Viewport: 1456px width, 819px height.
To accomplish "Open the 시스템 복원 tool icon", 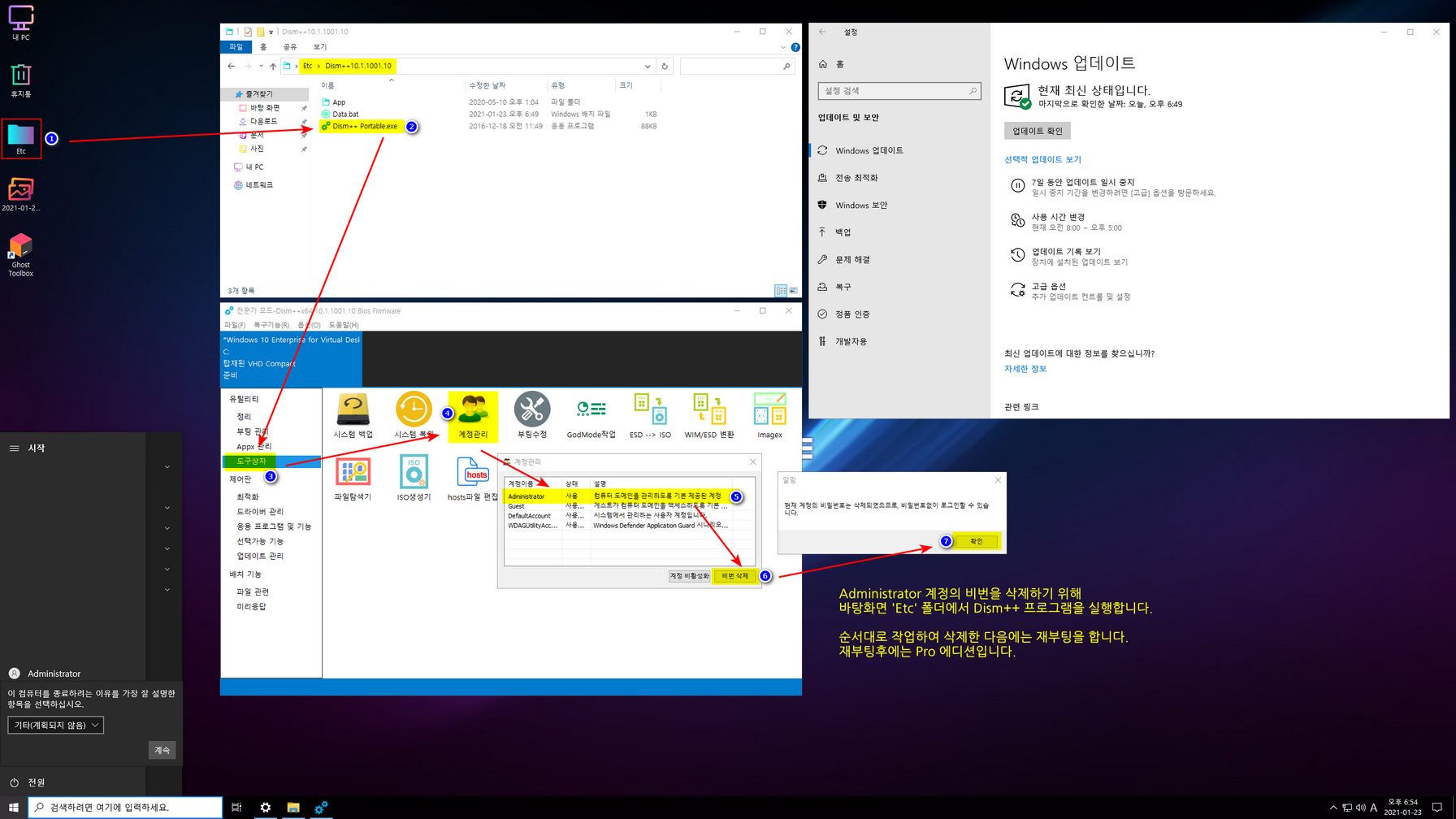I will coord(414,416).
